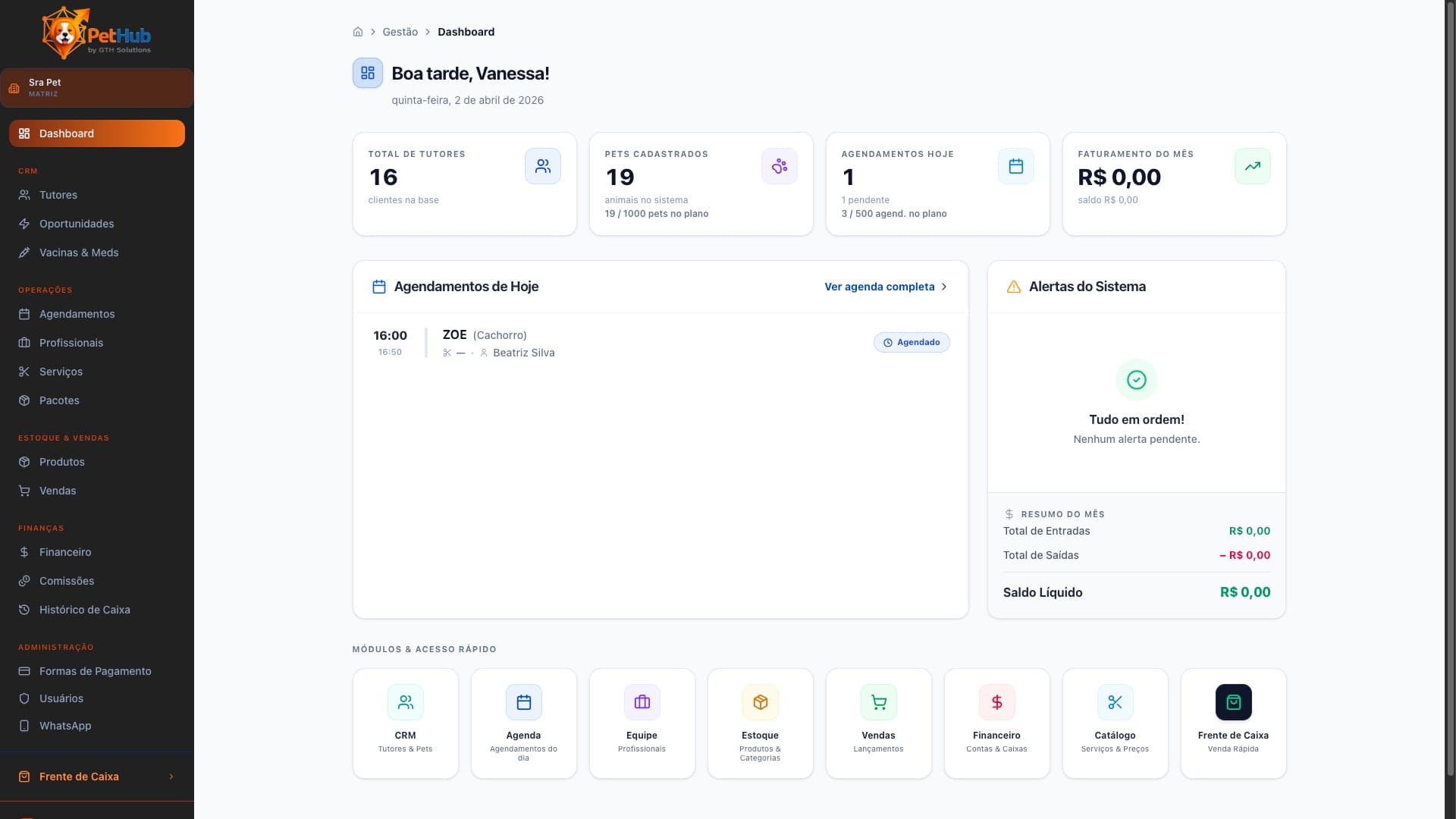Click the Agendado status badge
The height and width of the screenshot is (819, 1456).
pyautogui.click(x=912, y=342)
